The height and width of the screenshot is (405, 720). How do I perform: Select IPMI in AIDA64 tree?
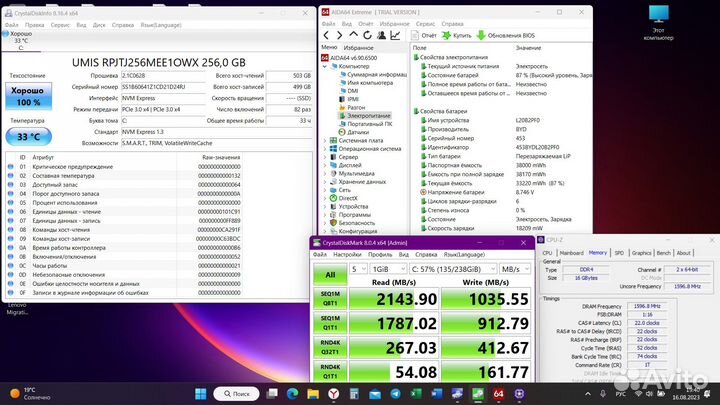tap(349, 99)
